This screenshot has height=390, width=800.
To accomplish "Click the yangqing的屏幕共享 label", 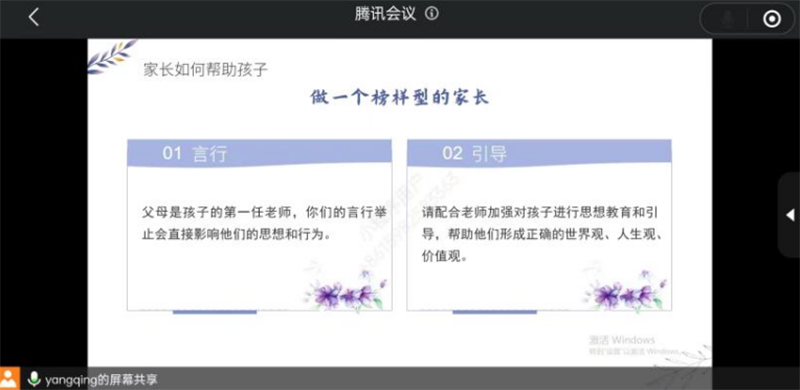I will point(101,380).
